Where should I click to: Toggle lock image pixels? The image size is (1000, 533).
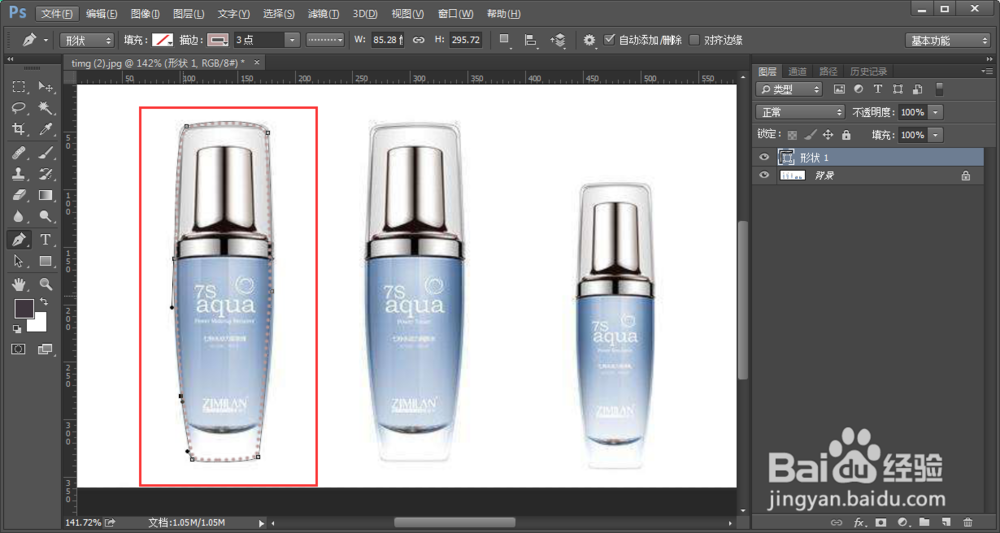(x=810, y=135)
